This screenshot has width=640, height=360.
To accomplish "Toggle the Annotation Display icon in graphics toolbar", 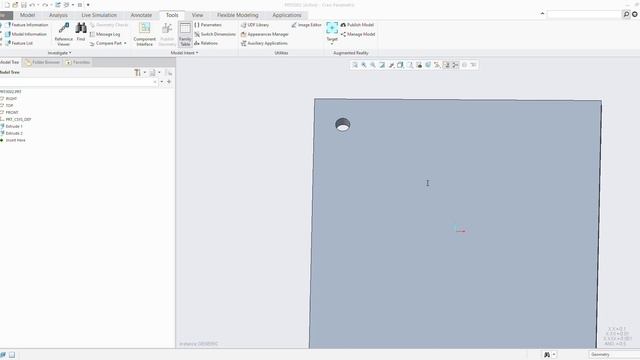I will [x=447, y=65].
